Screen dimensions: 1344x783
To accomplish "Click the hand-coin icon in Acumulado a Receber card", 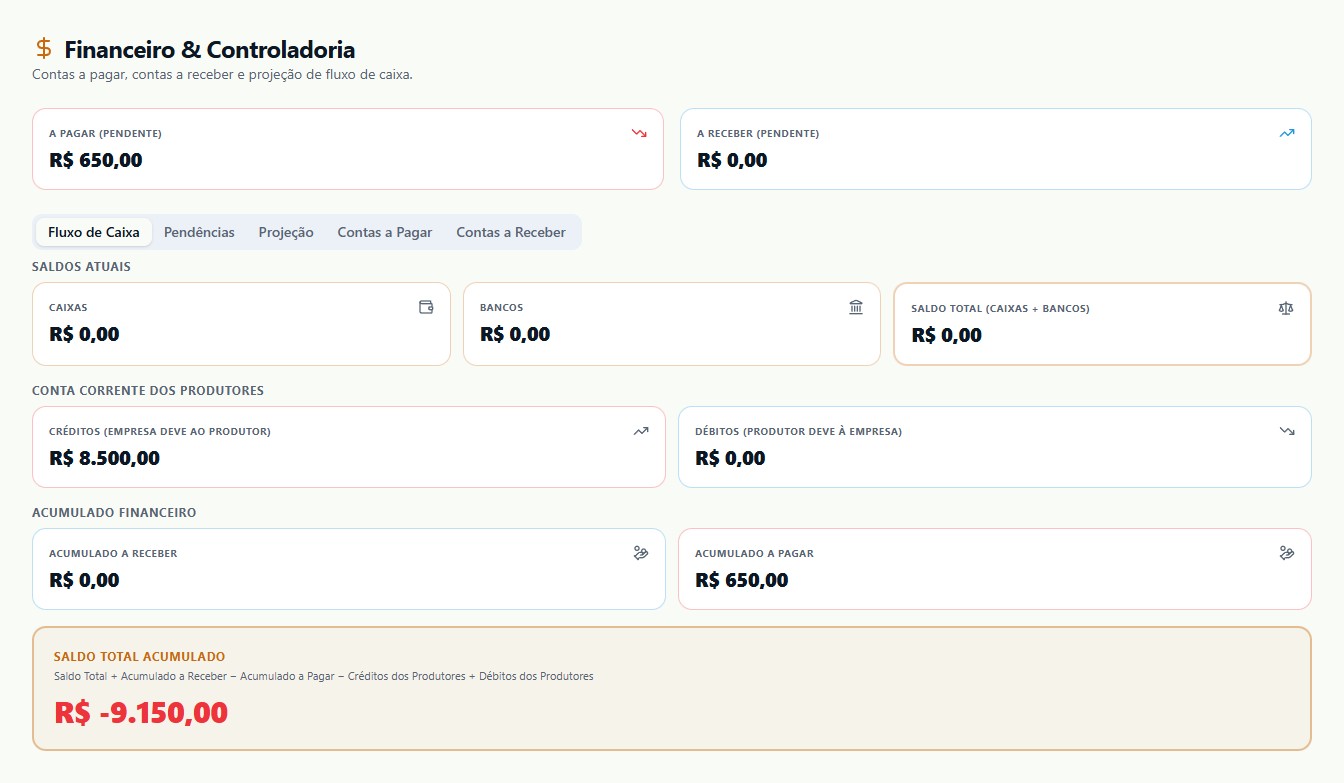I will pos(641,553).
